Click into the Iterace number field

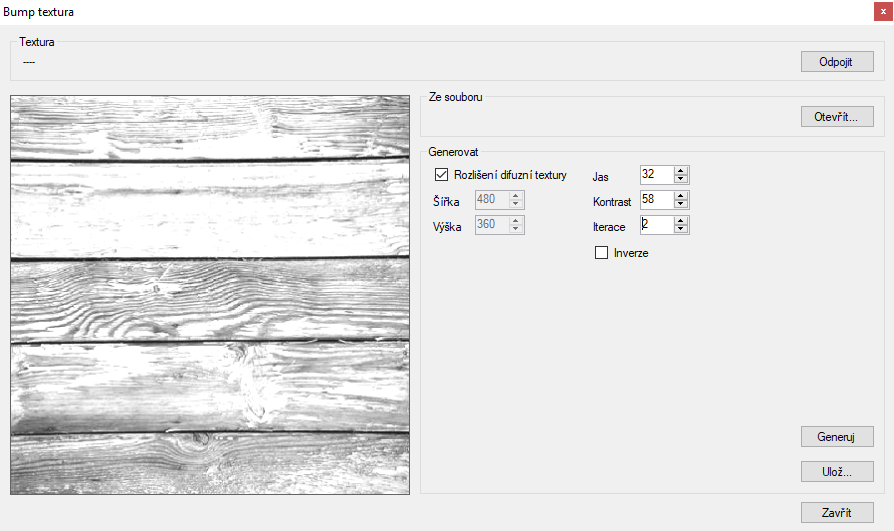tap(656, 225)
